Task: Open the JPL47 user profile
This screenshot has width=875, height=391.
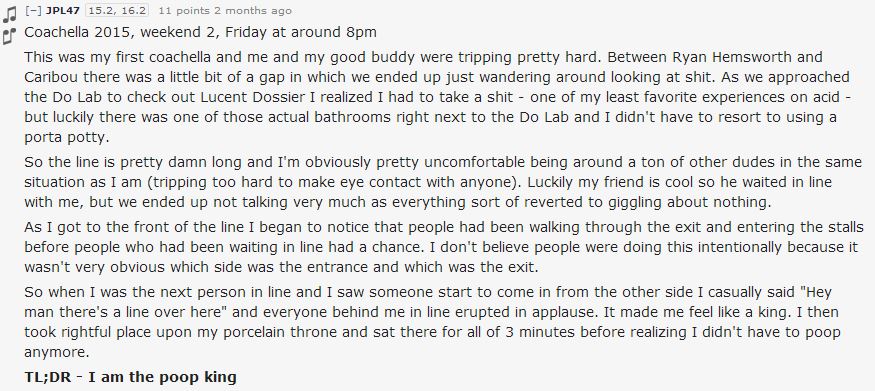Action: [63, 11]
